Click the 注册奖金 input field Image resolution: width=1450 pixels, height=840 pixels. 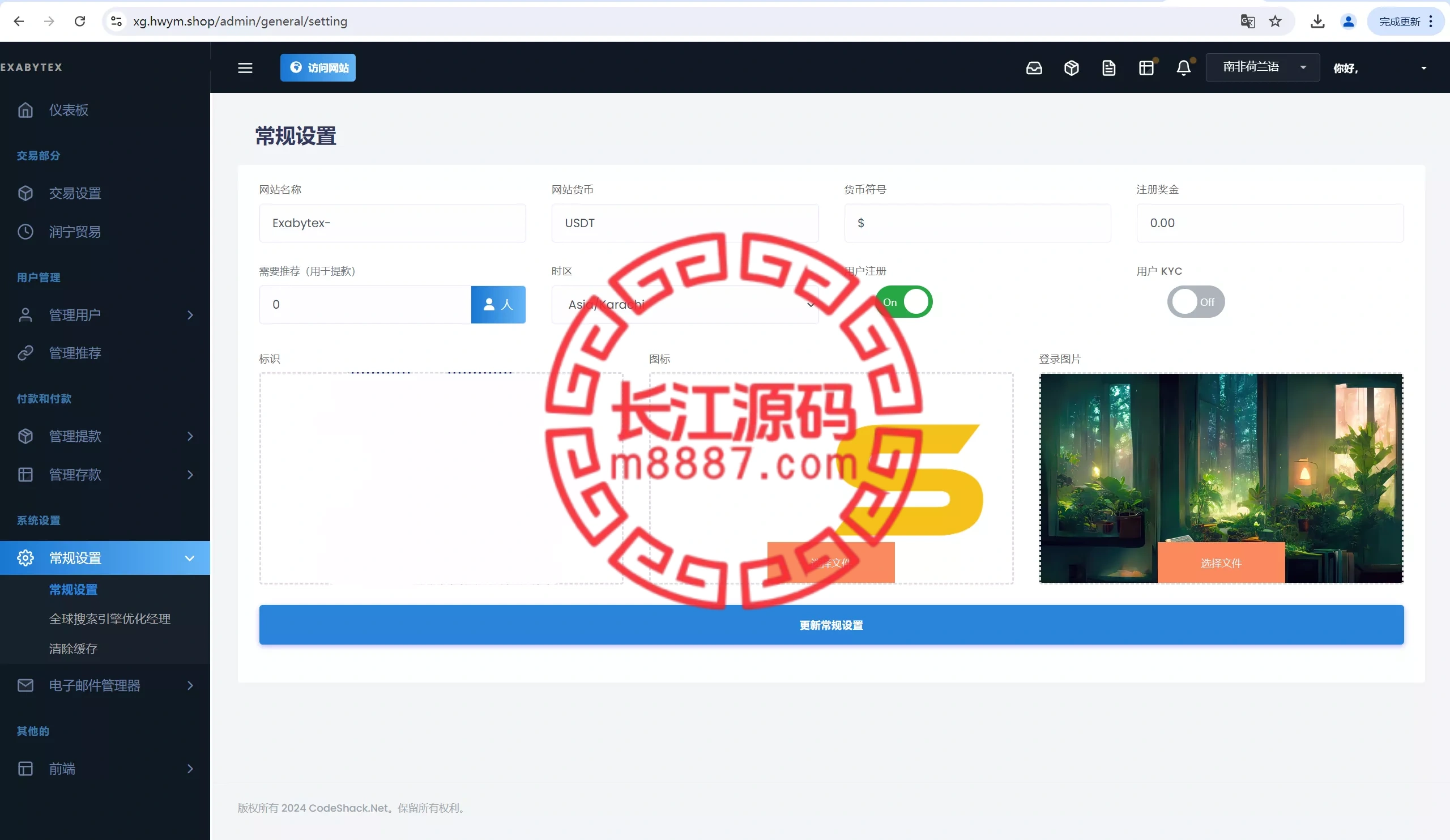[x=1270, y=223]
